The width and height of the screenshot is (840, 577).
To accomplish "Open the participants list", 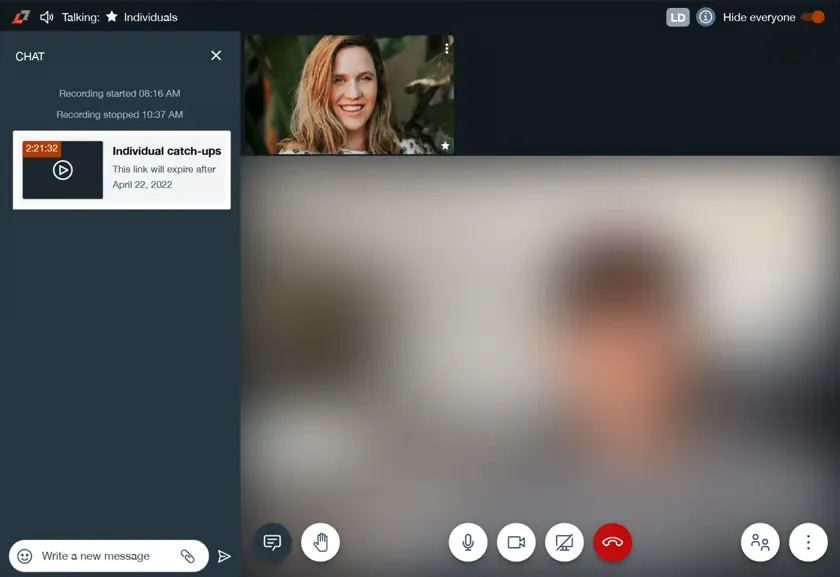I will point(760,542).
